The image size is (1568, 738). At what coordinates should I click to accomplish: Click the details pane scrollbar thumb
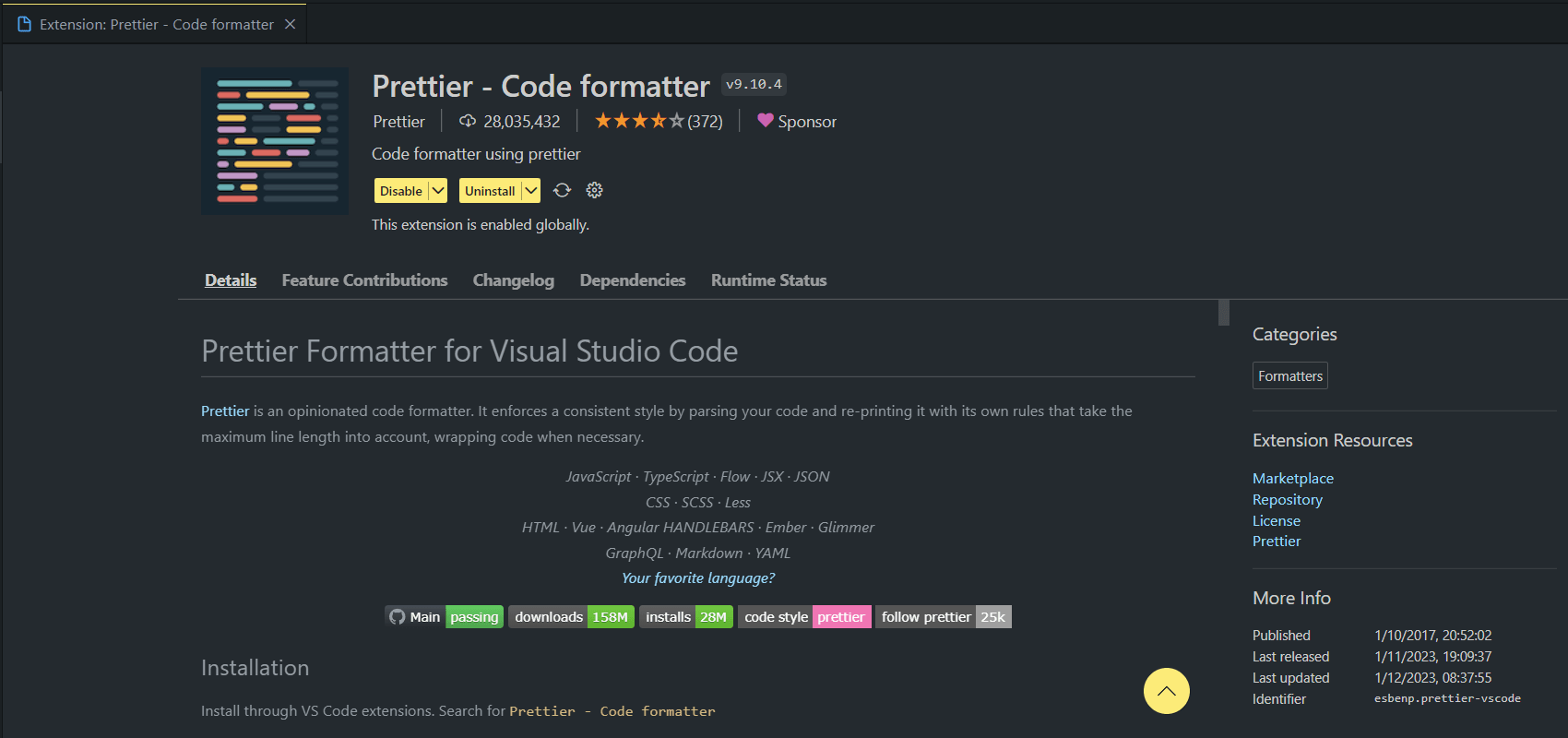1224,313
